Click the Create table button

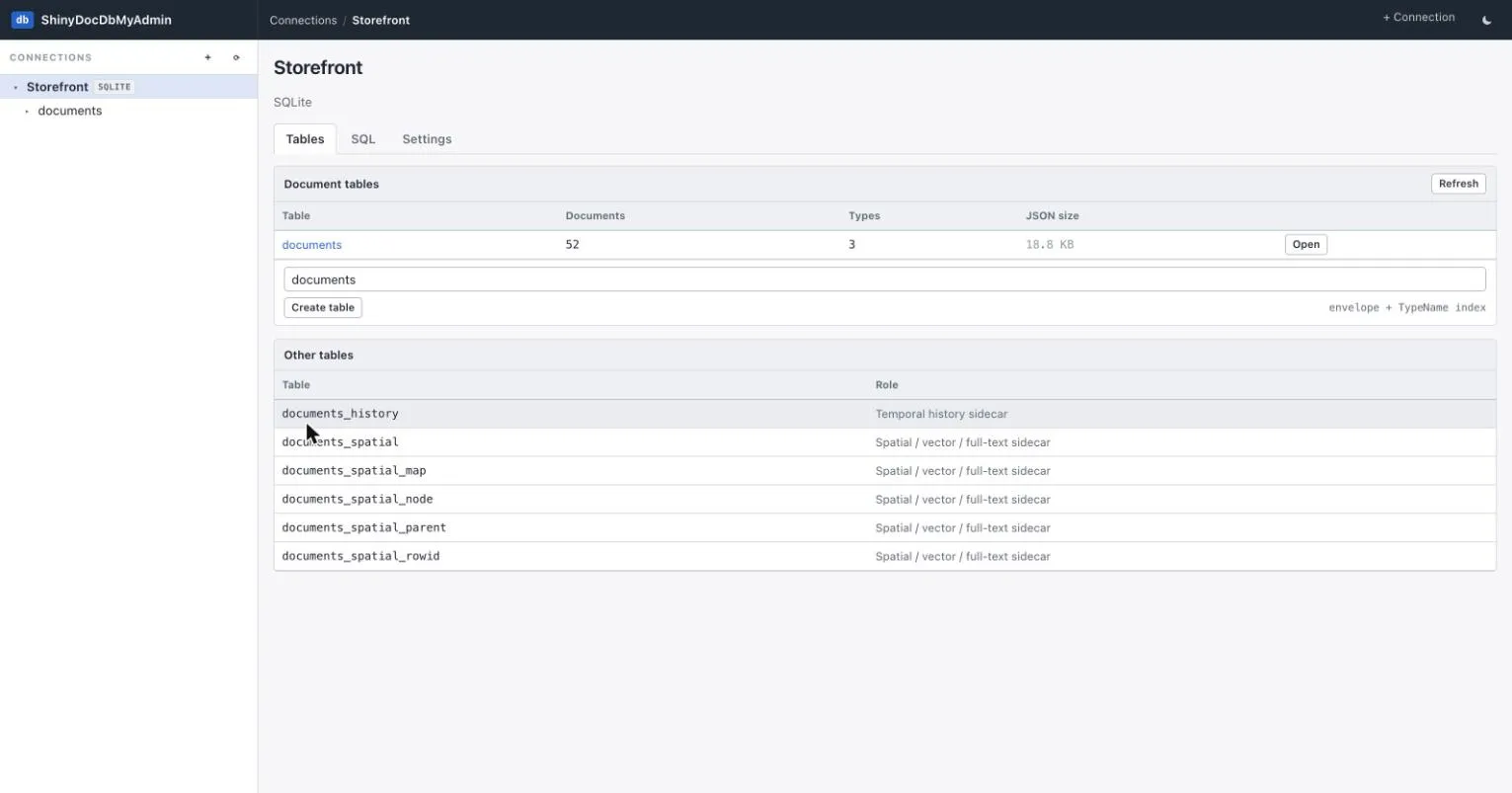(x=323, y=307)
